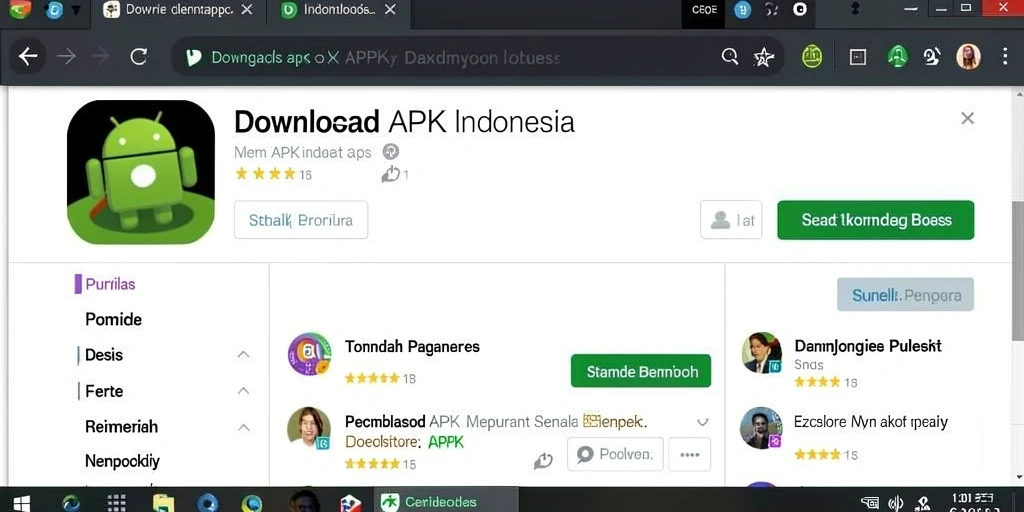
Task: Select Desis in the sidebar
Action: tap(104, 355)
